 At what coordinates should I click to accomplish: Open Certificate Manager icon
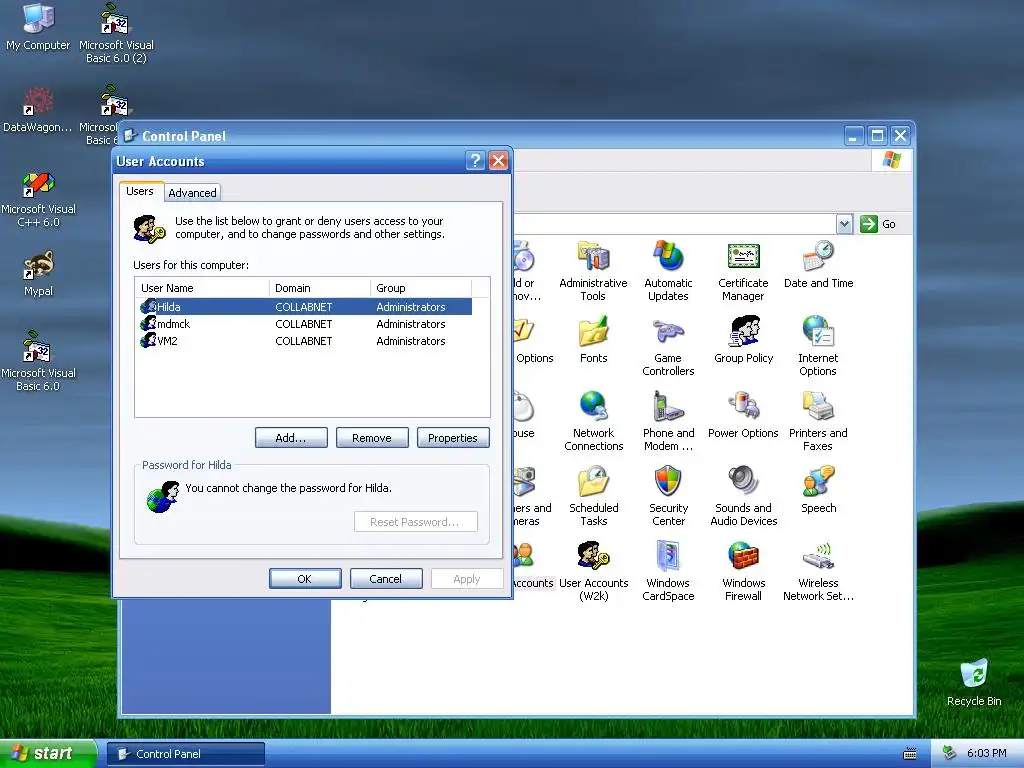point(743,272)
